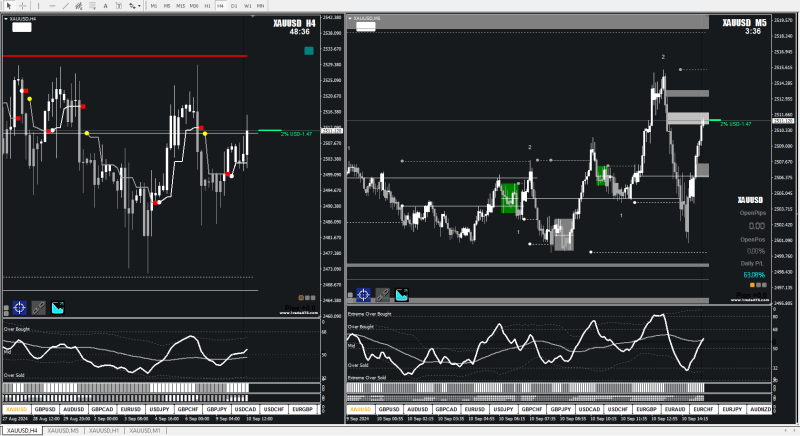Click the chart screenshot icon in M5 chart
This screenshot has height=436, width=800.
tap(402, 294)
